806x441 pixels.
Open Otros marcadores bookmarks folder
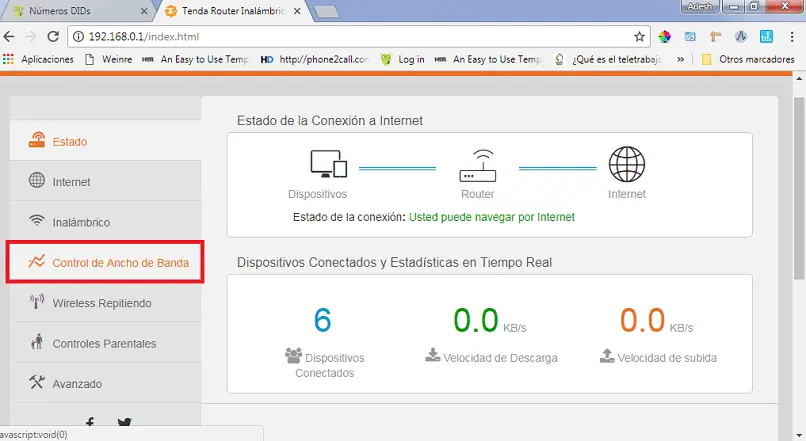pos(748,60)
